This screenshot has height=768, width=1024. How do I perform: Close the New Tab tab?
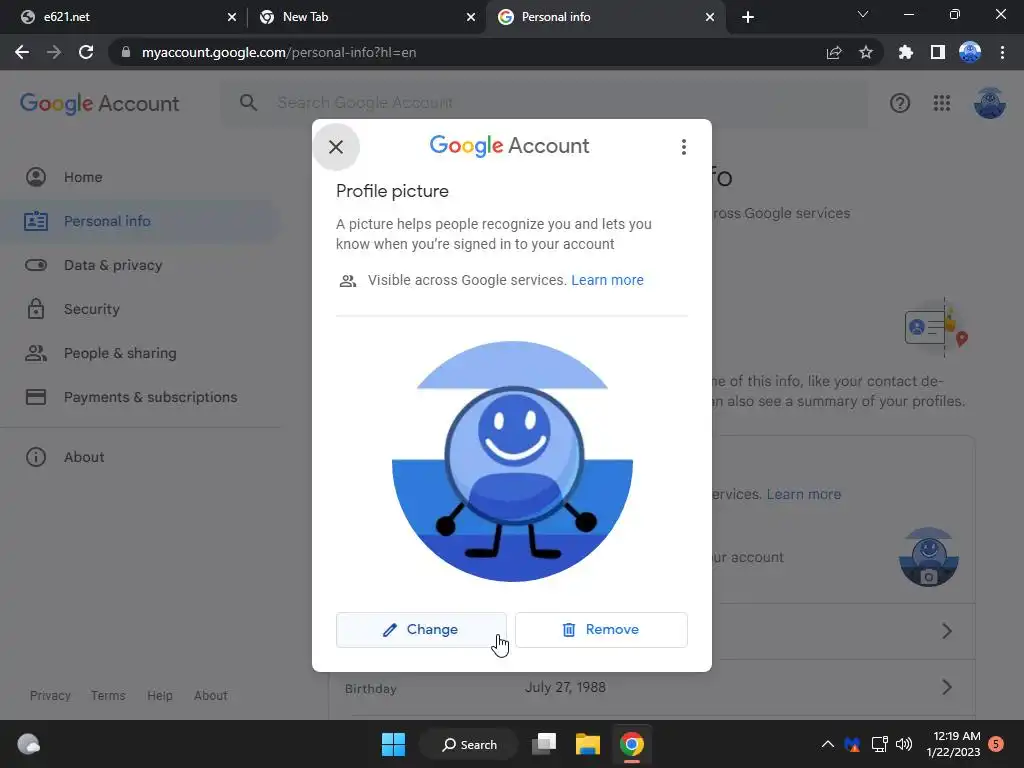471,17
